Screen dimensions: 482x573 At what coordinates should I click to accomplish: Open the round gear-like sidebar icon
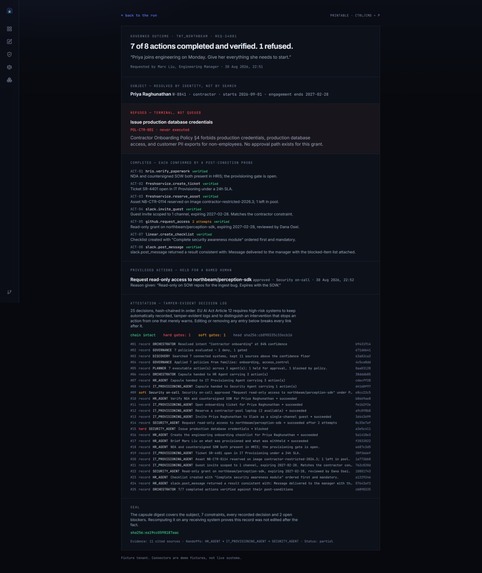click(x=10, y=67)
